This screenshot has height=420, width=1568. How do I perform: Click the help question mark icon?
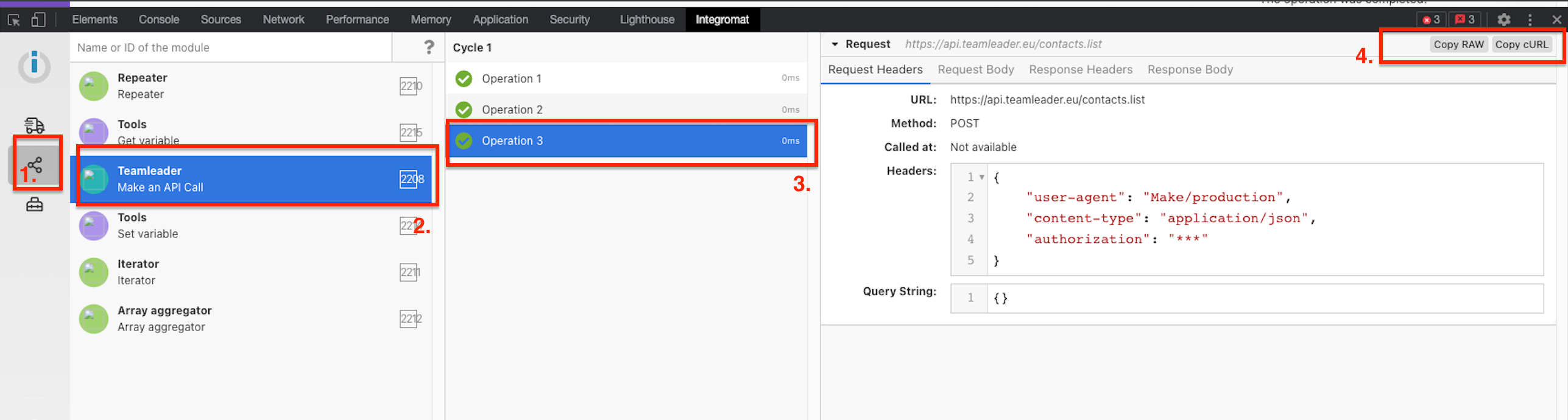pos(429,47)
